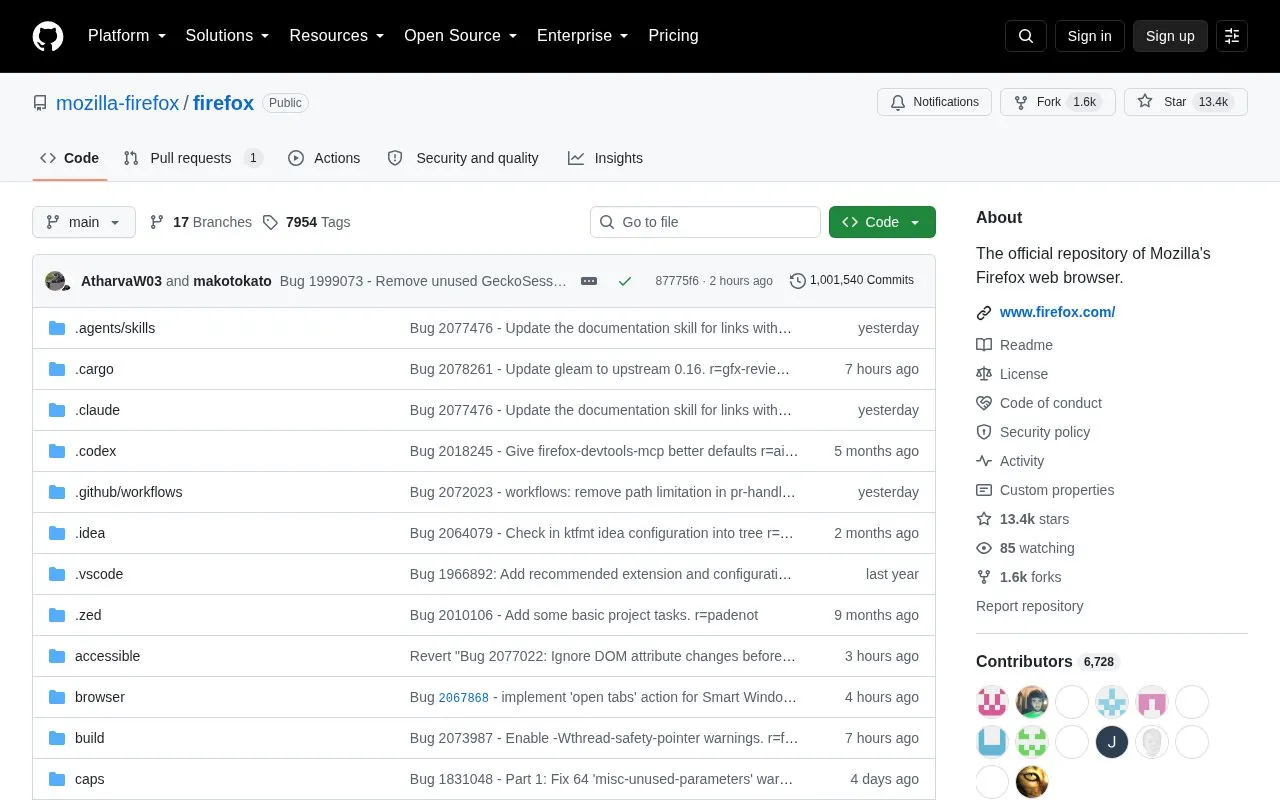Image resolution: width=1280 pixels, height=800 pixels.
Task: Open the appearance settings icon in header
Action: (x=1232, y=36)
